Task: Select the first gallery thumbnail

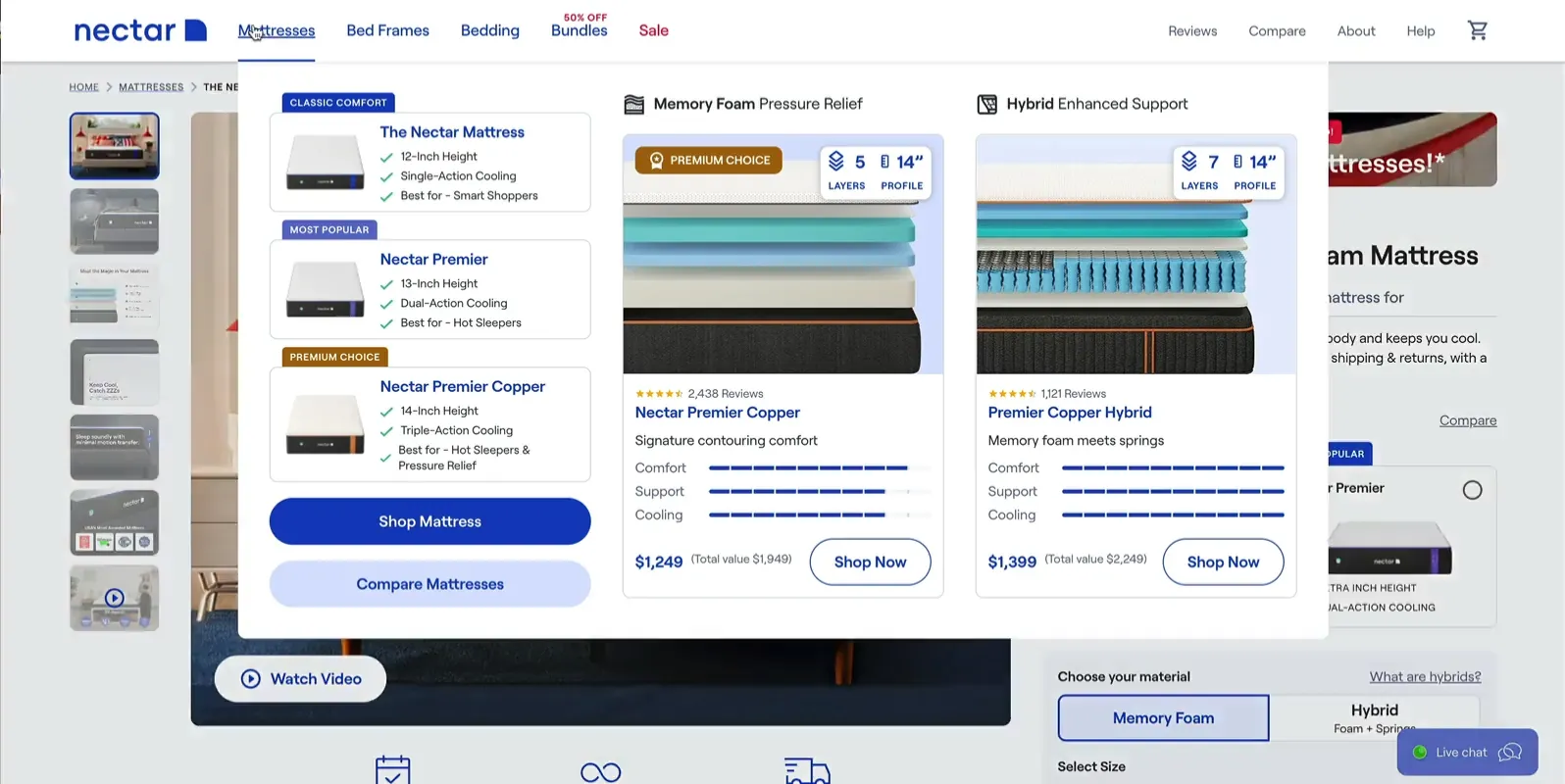Action: [x=114, y=146]
